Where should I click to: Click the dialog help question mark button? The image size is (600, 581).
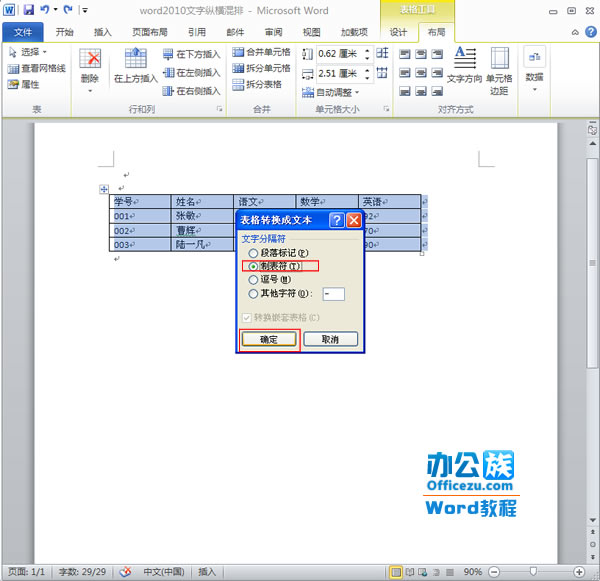coord(337,220)
